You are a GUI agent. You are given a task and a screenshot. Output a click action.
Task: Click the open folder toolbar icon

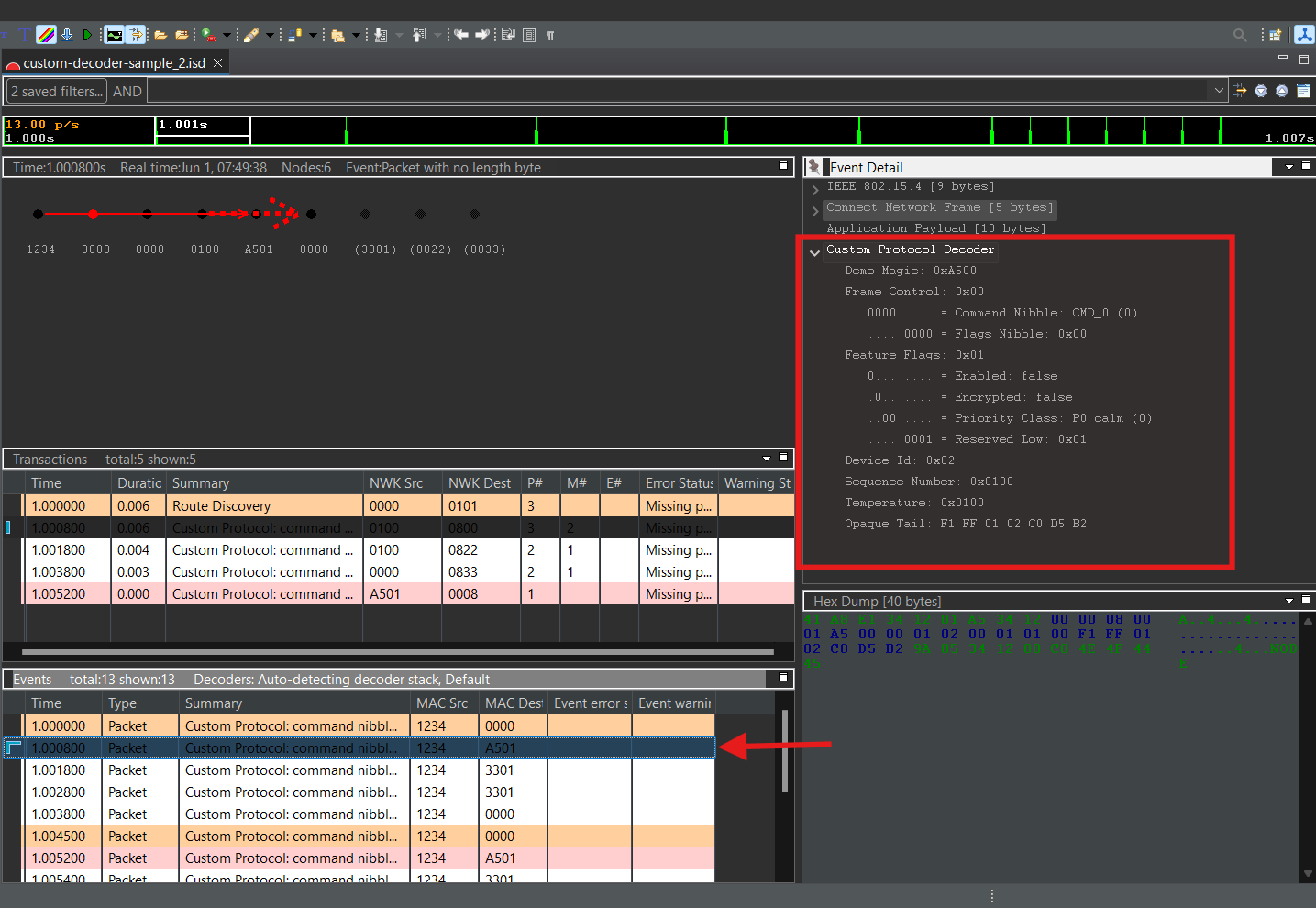pyautogui.click(x=160, y=35)
